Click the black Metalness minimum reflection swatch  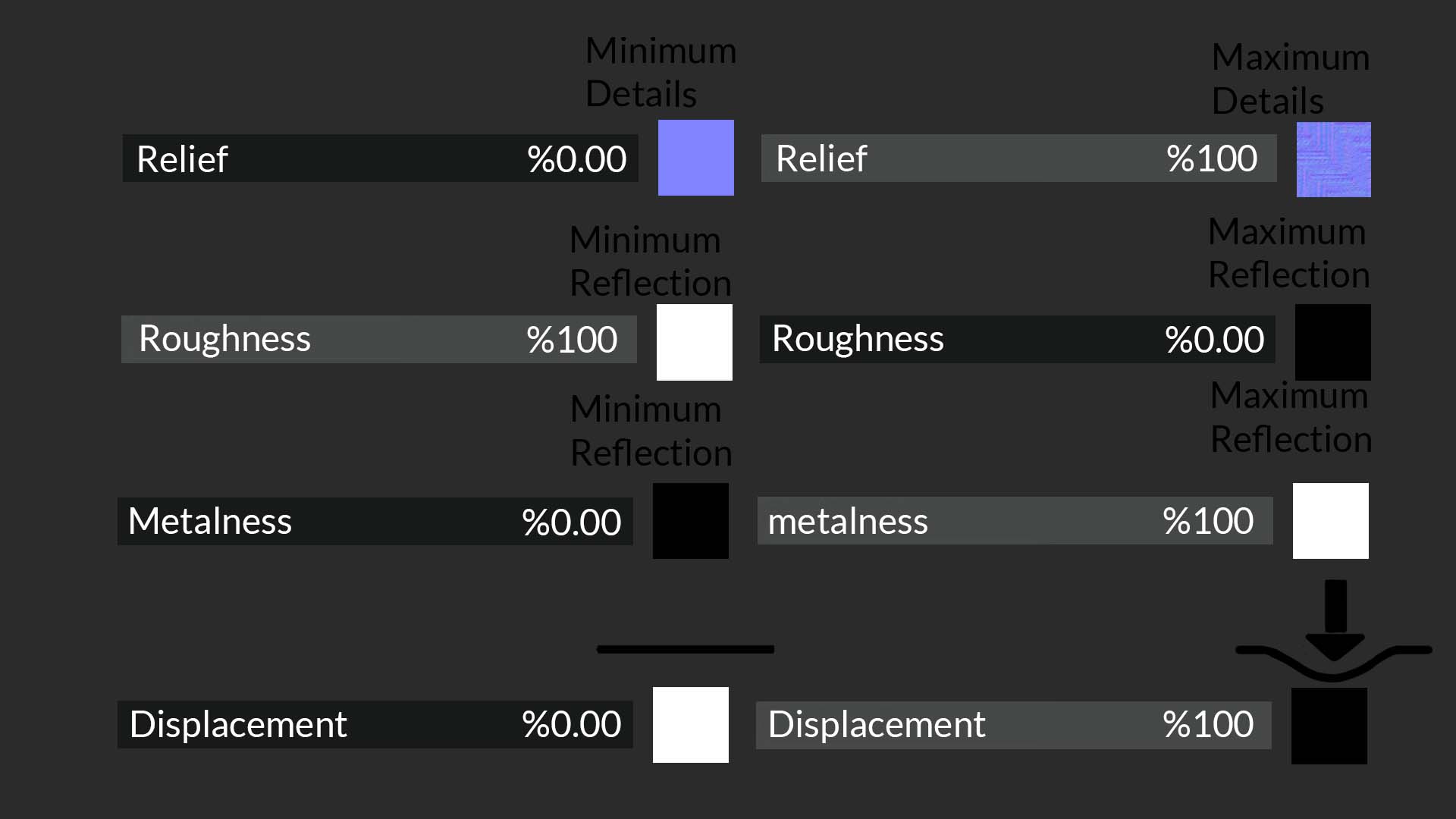pyautogui.click(x=690, y=521)
